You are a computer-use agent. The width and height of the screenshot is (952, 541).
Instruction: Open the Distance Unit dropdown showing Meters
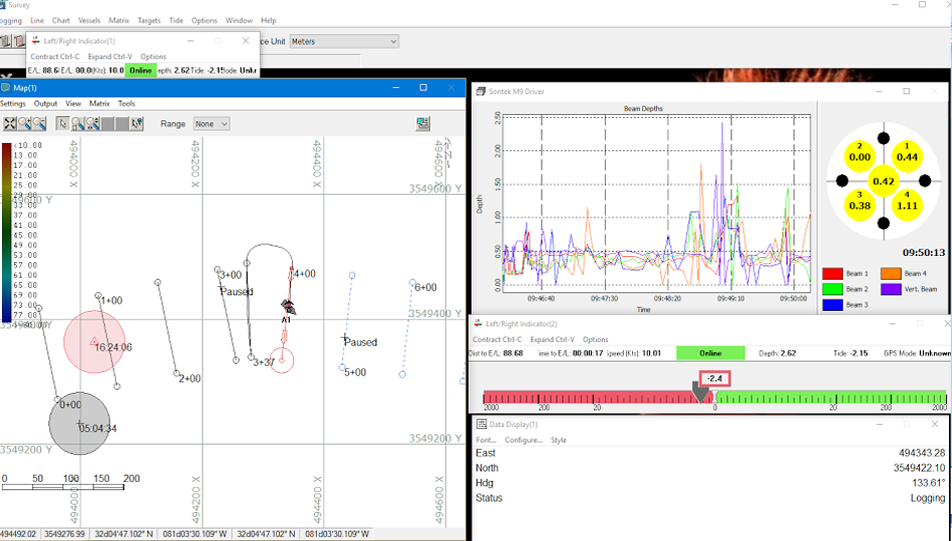pos(344,41)
